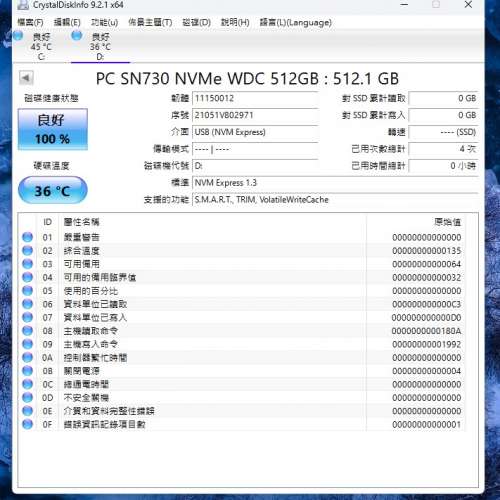Open the 磁碟(D) disk menu

click(x=196, y=23)
